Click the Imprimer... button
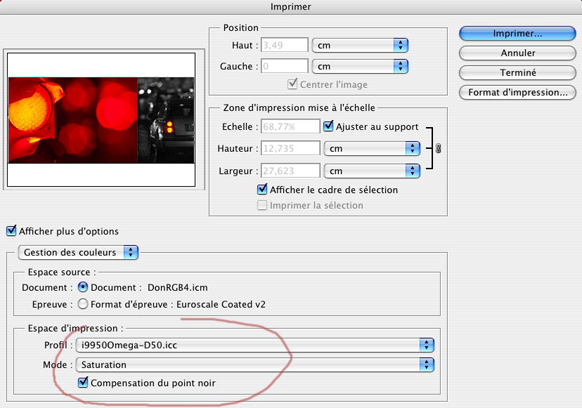The width and height of the screenshot is (582, 408). pyautogui.click(x=517, y=33)
